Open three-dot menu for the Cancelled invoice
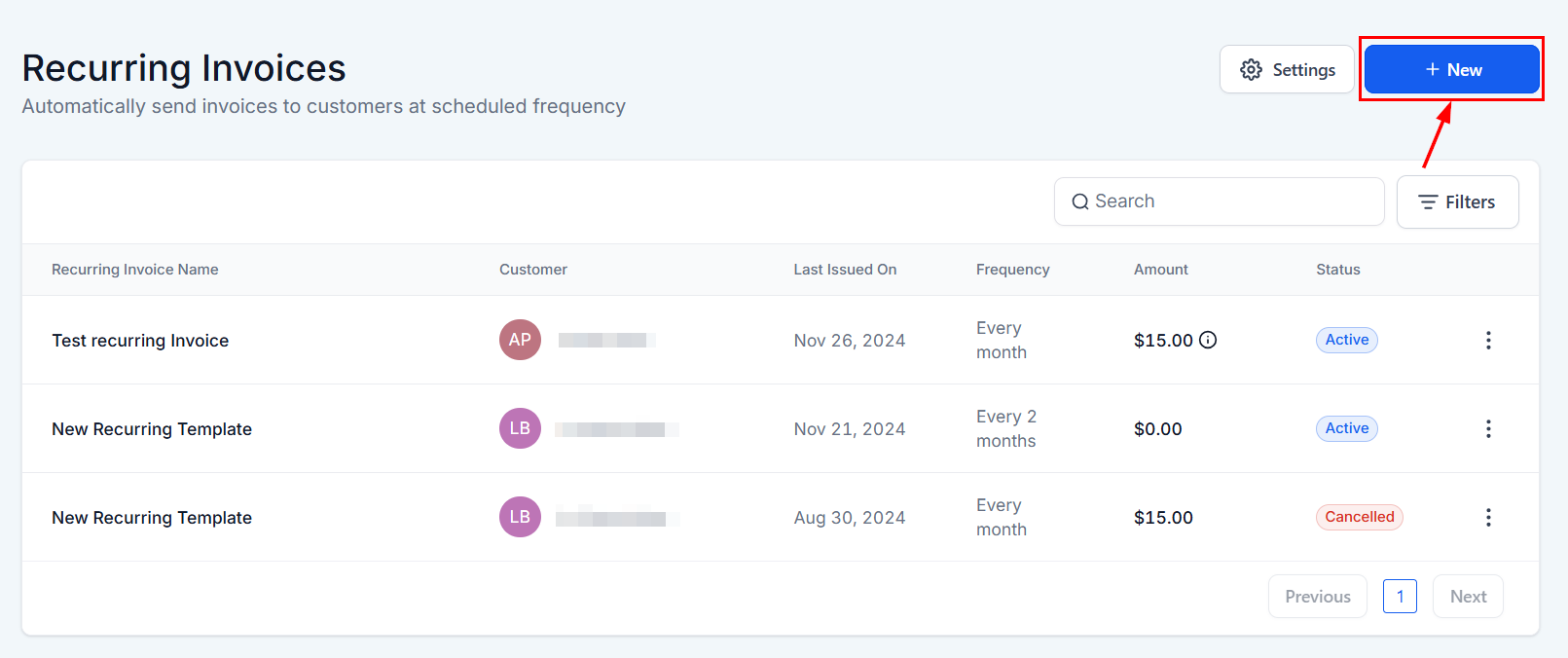This screenshot has width=1568, height=658. (1487, 517)
